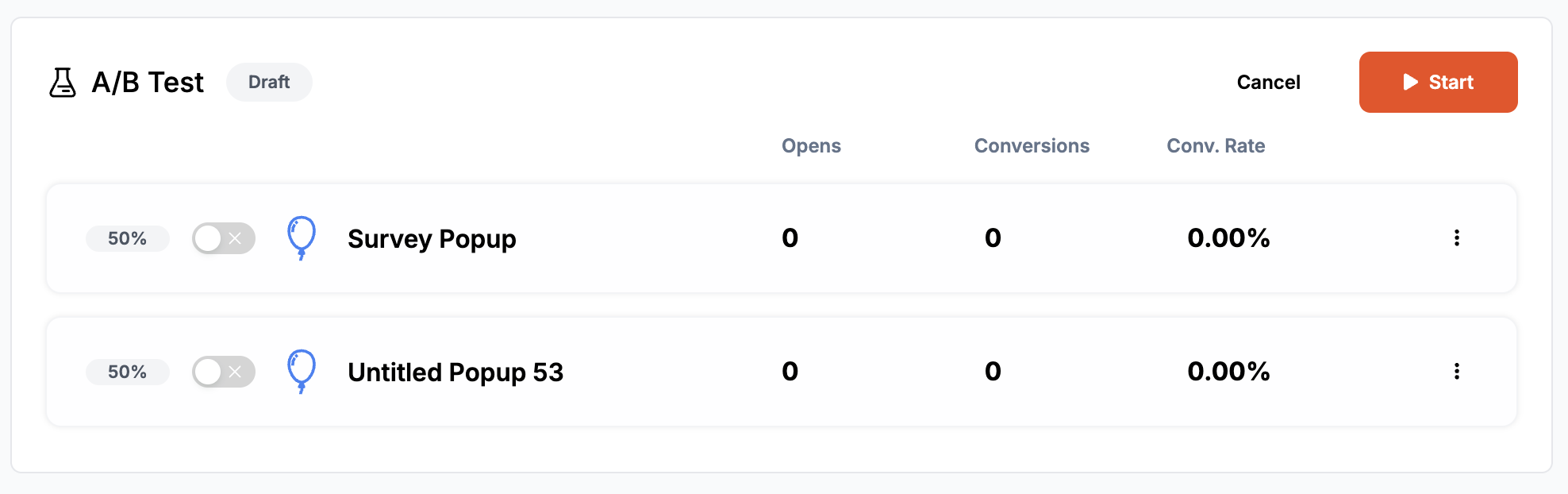Viewport: 1568px width, 494px height.
Task: Adjust the 50% traffic split for Survey Popup
Action: click(127, 238)
